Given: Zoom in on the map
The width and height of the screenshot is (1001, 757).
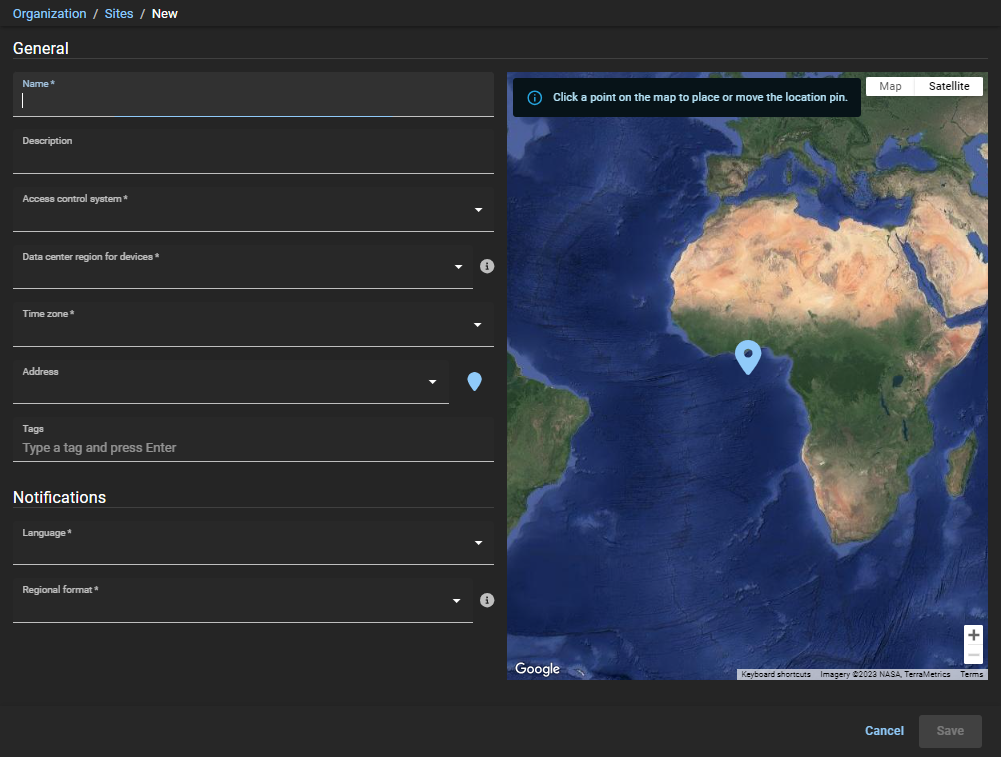Looking at the screenshot, I should 973,635.
